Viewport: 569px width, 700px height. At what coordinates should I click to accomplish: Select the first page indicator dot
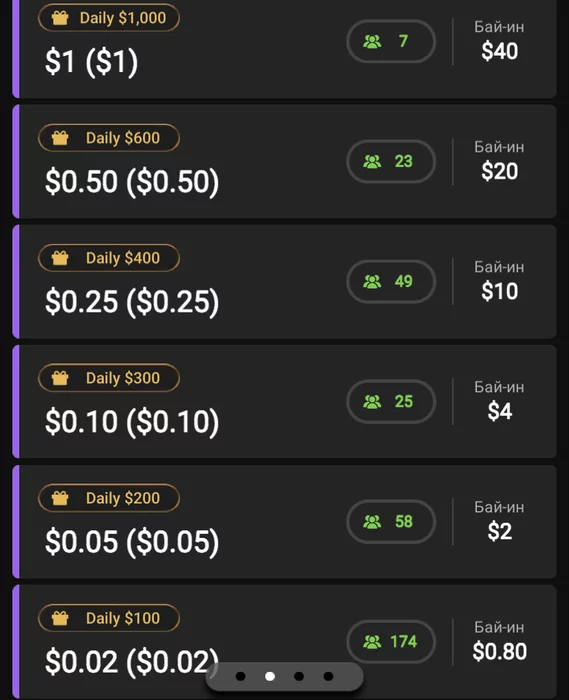(241, 676)
